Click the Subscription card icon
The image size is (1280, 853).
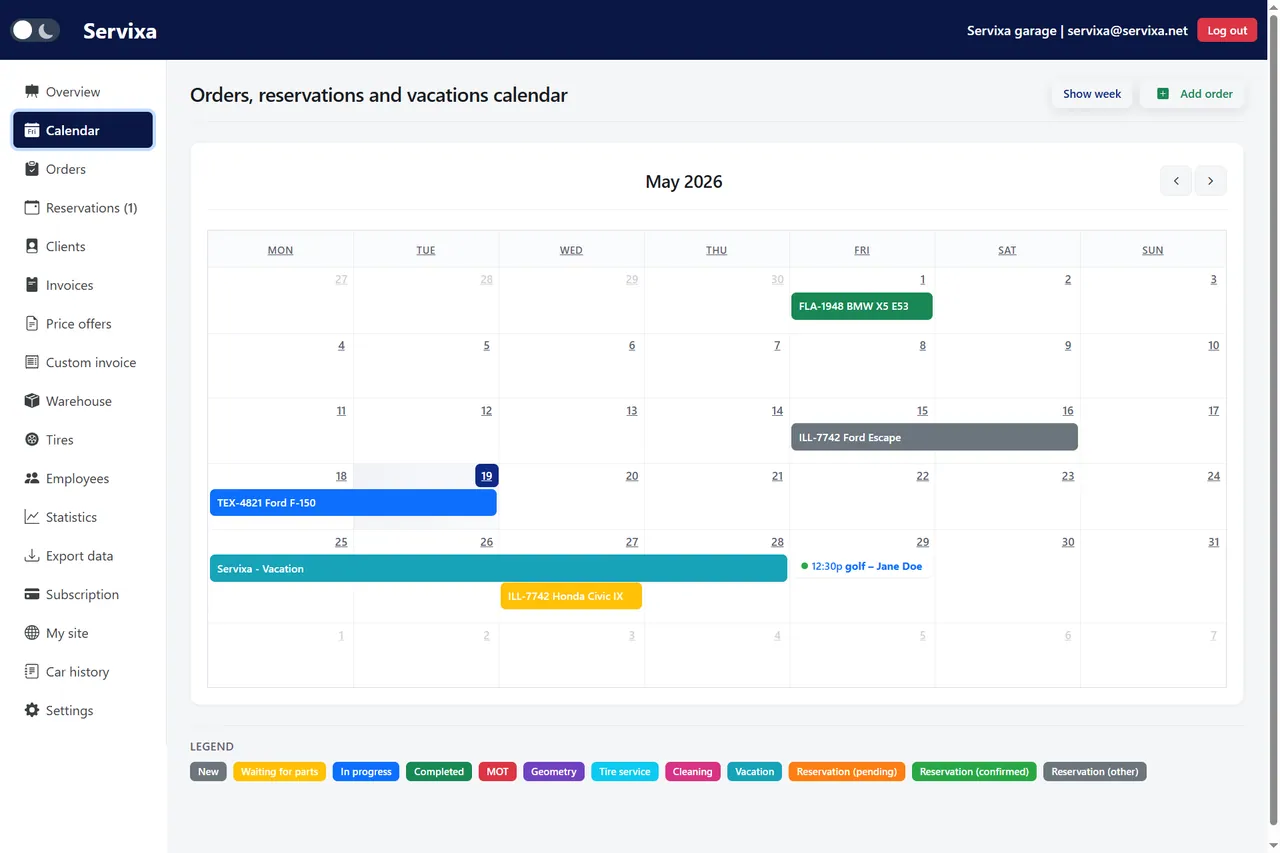pos(32,595)
